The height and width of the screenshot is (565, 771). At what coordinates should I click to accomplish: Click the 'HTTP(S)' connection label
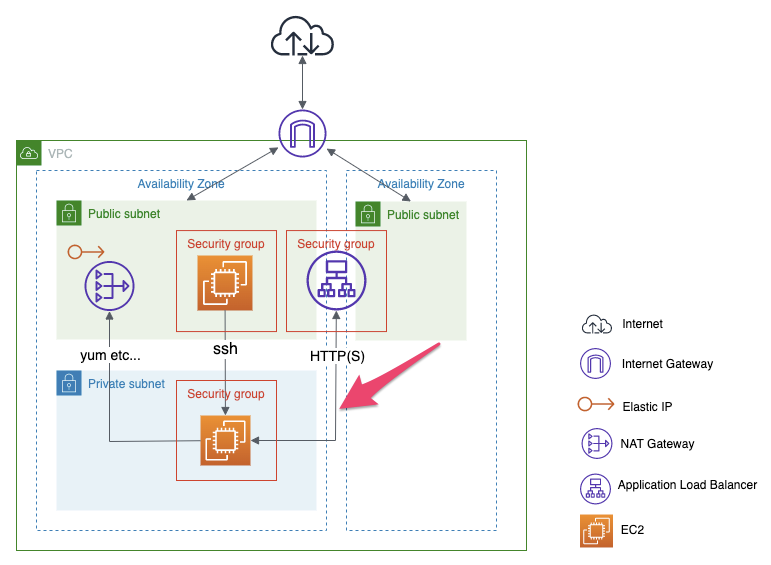pyautogui.click(x=336, y=355)
